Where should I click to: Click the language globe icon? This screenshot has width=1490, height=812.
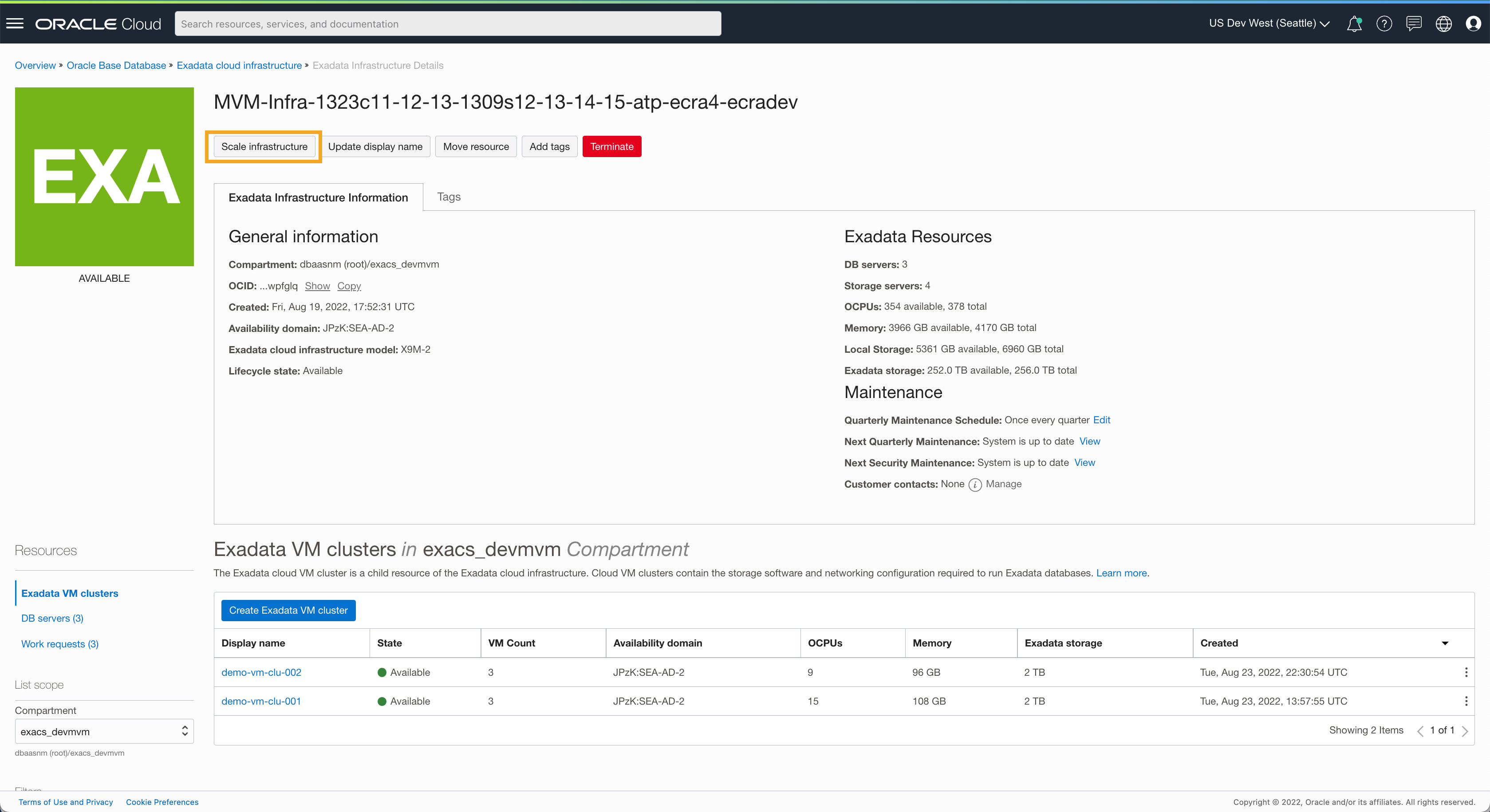(x=1443, y=24)
